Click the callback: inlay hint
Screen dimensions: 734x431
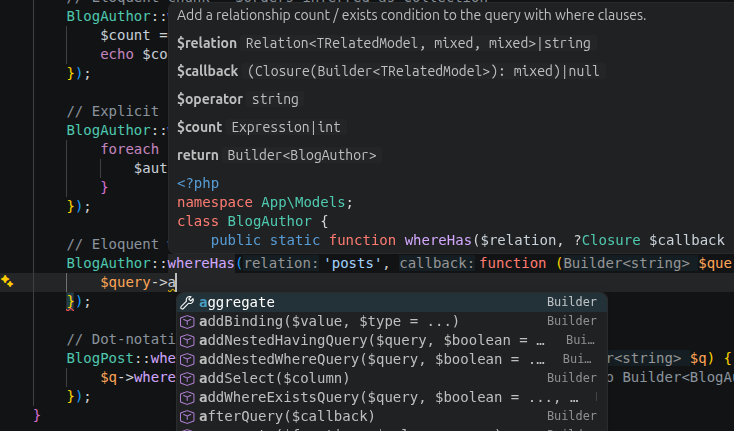coord(436,263)
